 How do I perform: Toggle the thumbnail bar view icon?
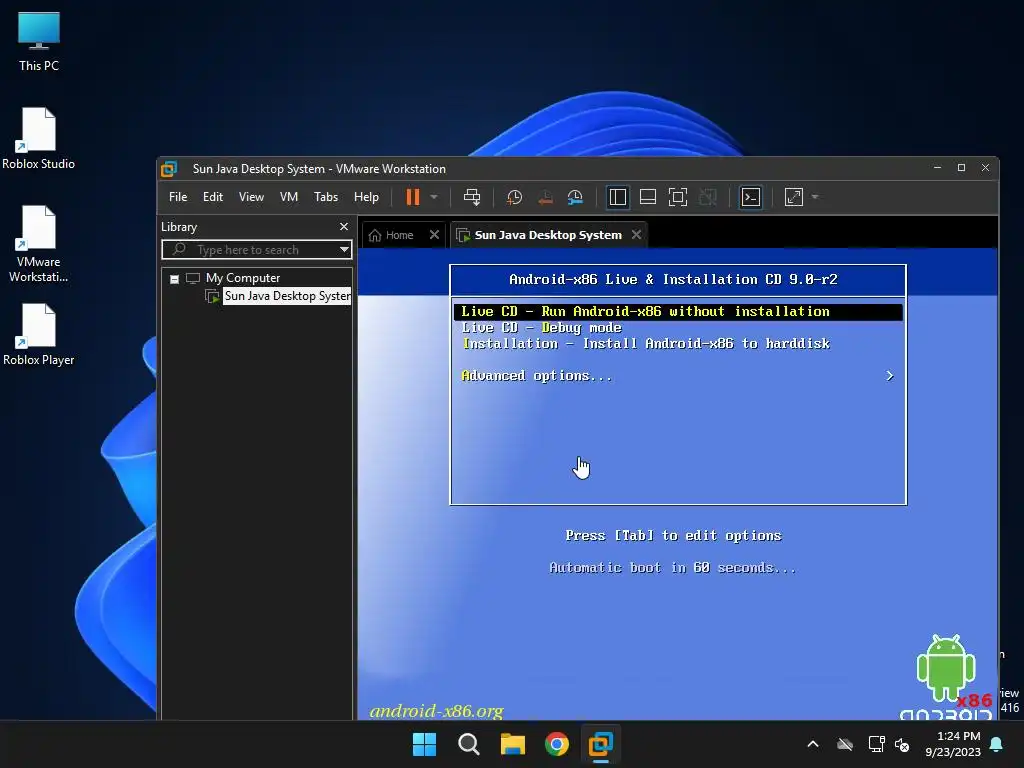(x=647, y=197)
